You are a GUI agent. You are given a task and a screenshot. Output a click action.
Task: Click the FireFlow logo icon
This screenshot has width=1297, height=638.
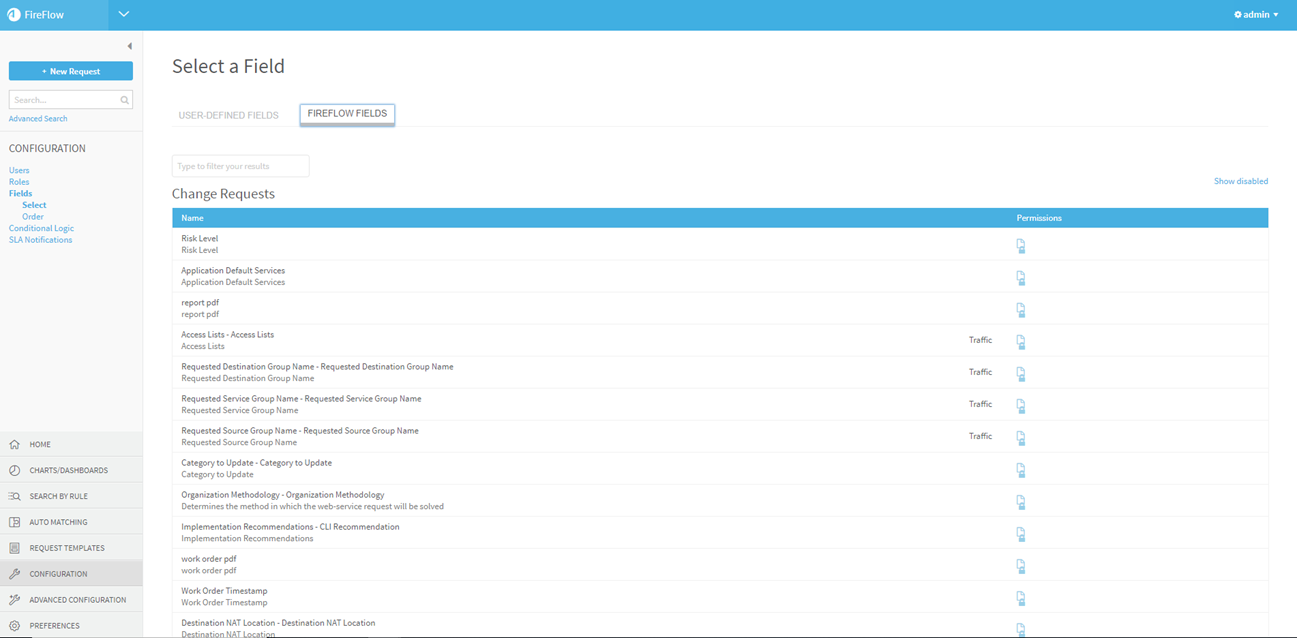pyautogui.click(x=14, y=15)
